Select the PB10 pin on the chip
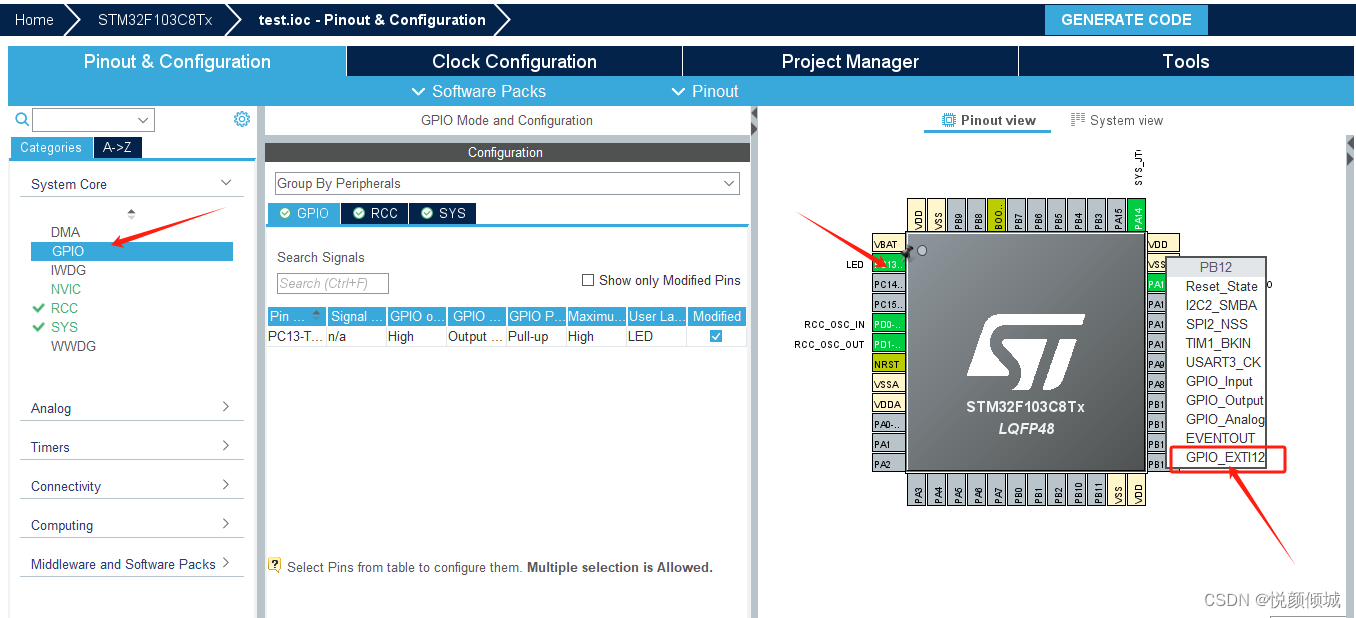Screen dimensions: 1356x618 1078,489
